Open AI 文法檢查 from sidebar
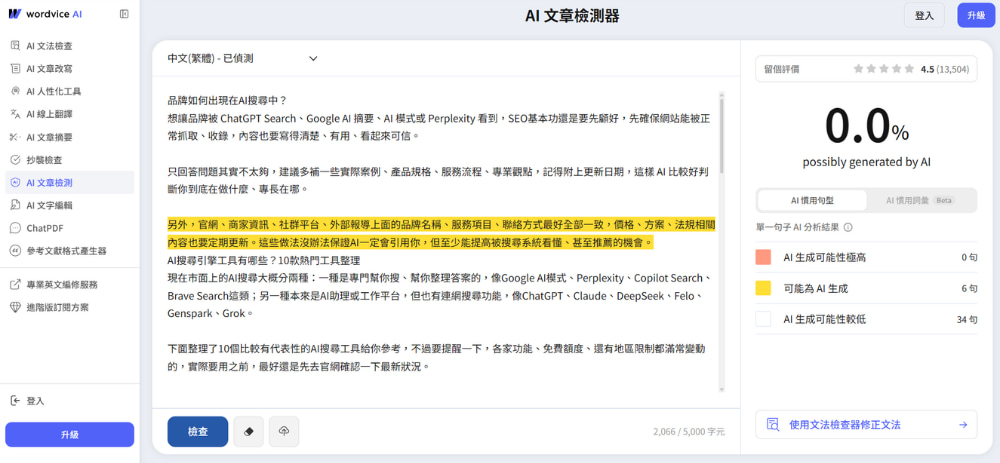The height and width of the screenshot is (463, 1000). pyautogui.click(x=70, y=46)
